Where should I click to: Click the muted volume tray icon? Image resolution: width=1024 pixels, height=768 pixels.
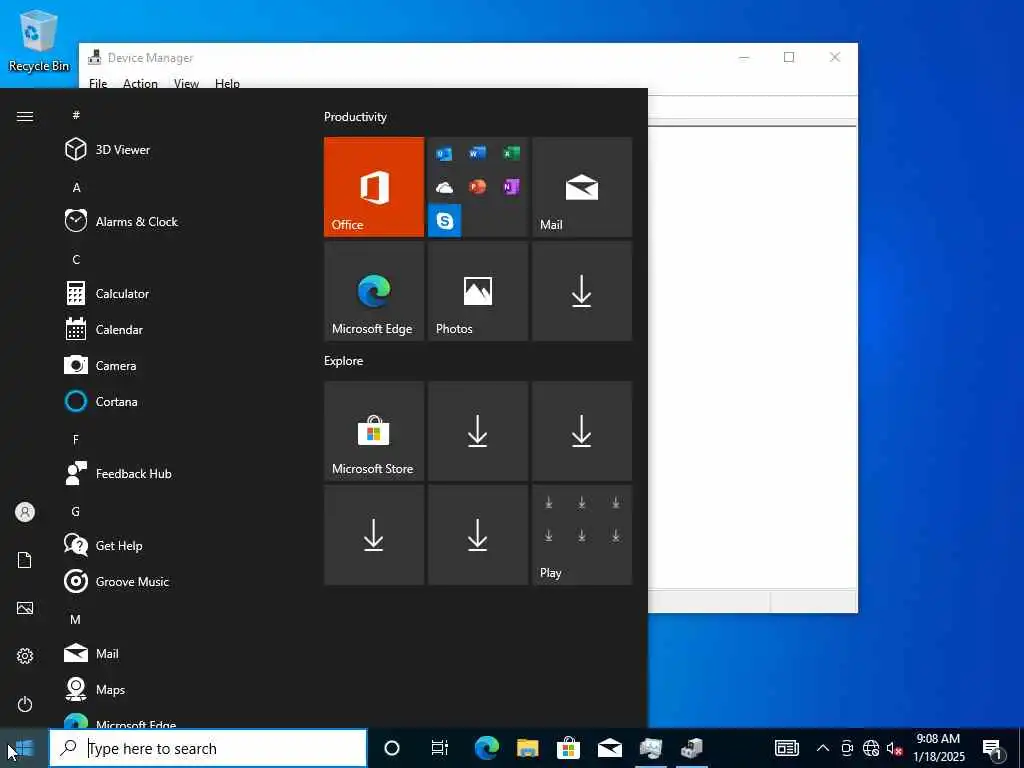pos(895,748)
